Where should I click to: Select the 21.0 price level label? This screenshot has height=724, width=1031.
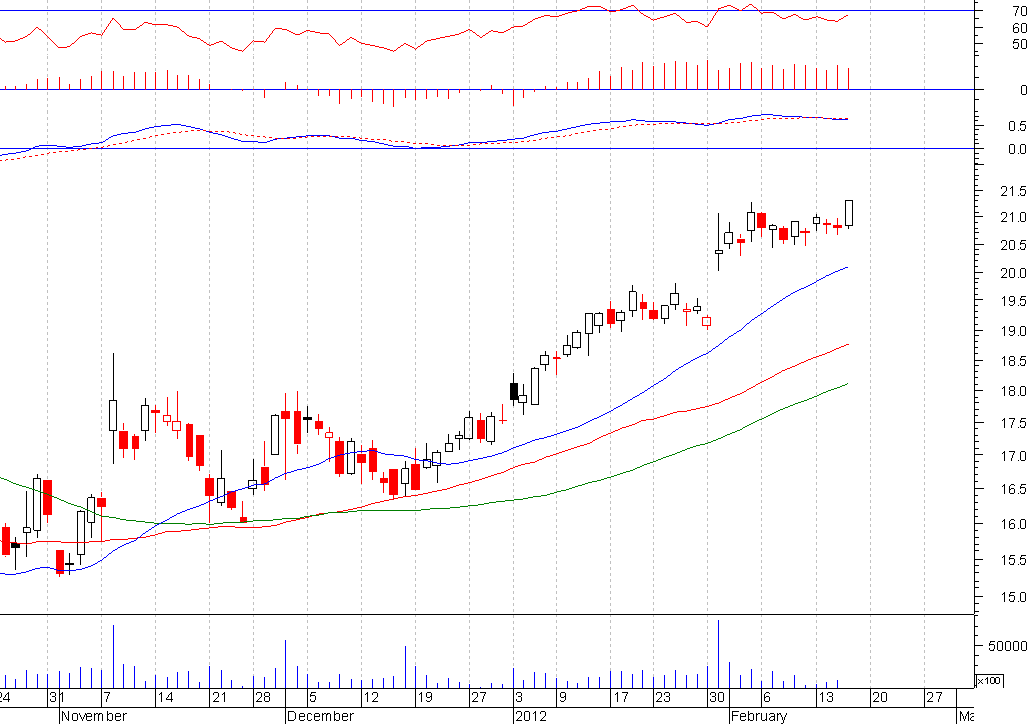point(1013,218)
